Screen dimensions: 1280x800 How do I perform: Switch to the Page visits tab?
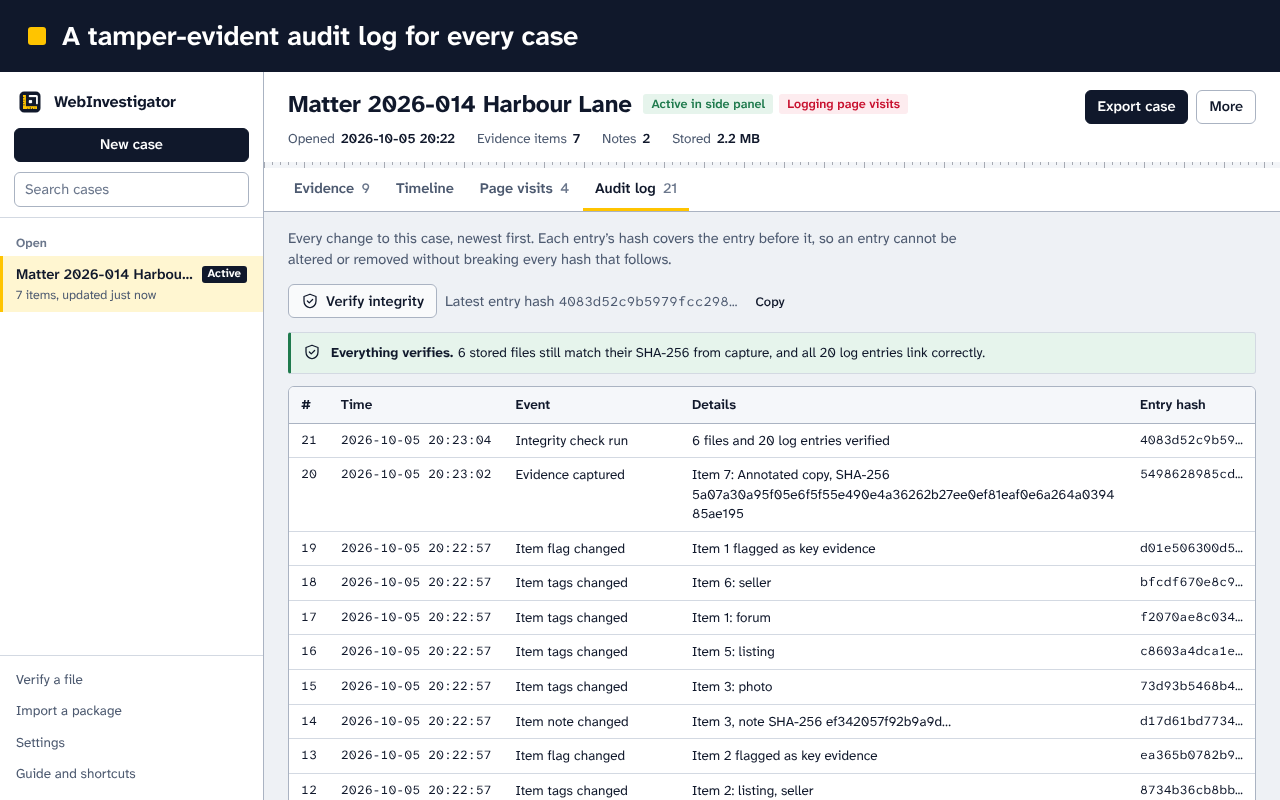[x=524, y=188]
